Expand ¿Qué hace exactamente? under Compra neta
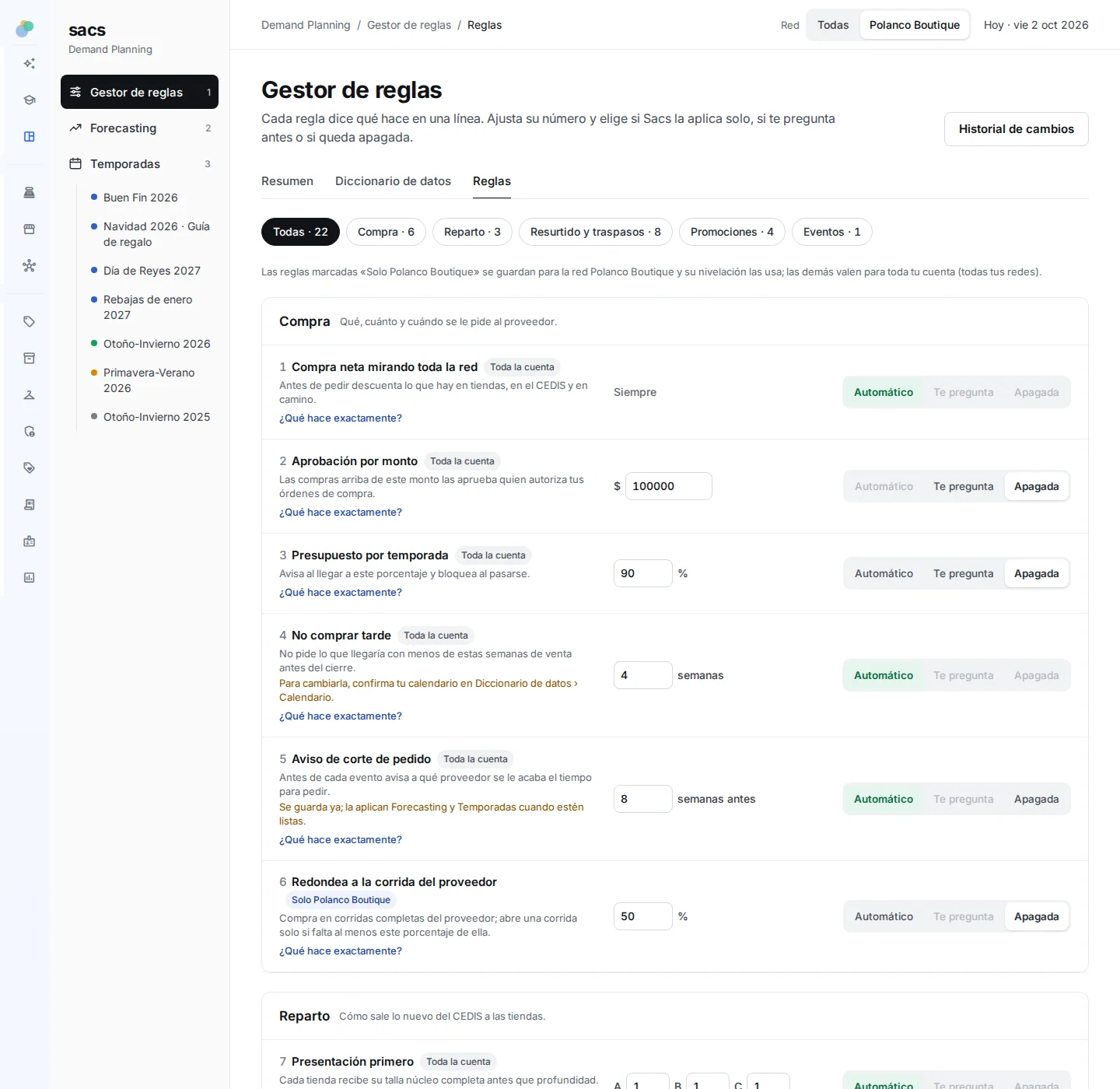Viewport: 1120px width, 1089px height. coord(341,418)
